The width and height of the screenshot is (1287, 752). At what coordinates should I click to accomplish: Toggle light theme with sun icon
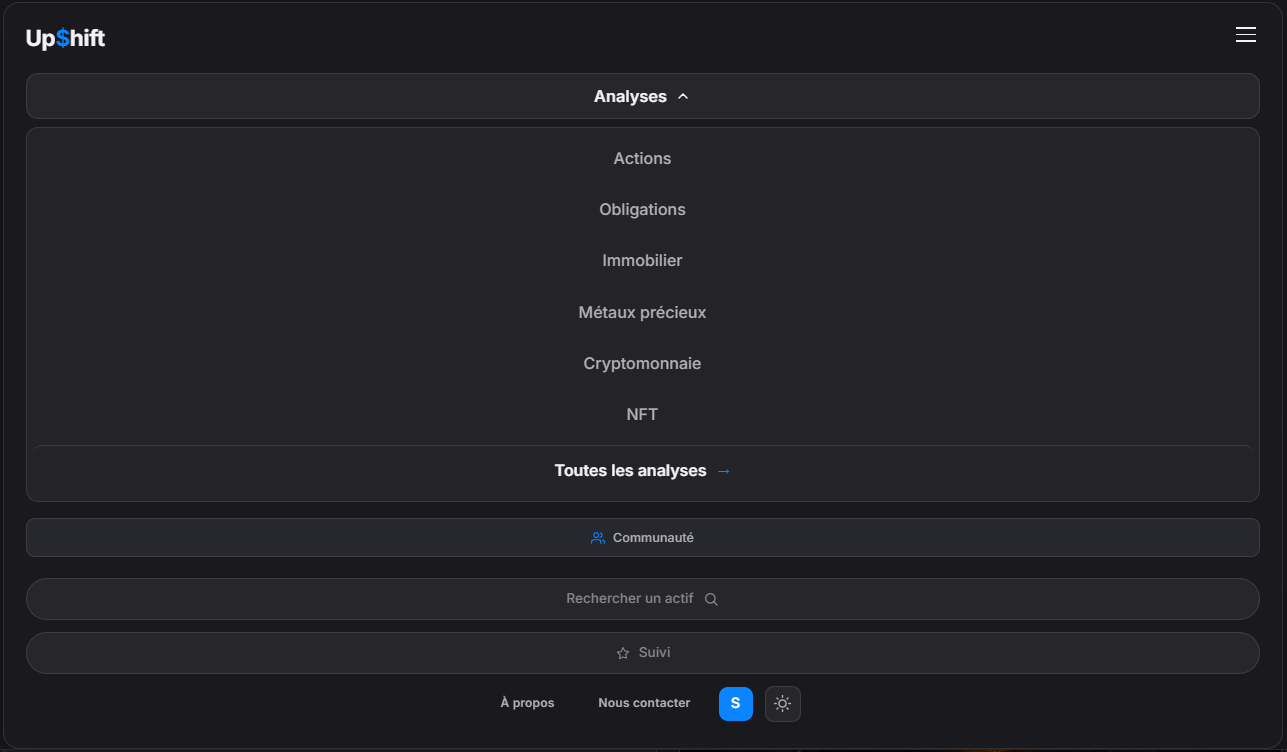tap(782, 704)
